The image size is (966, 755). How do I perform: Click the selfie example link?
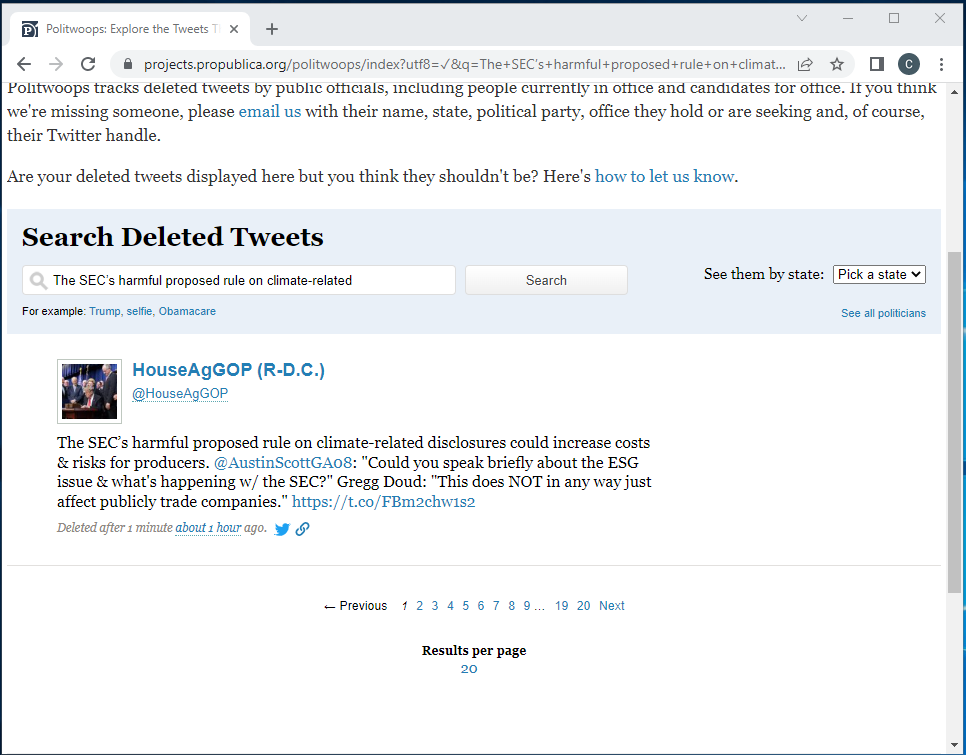point(139,312)
